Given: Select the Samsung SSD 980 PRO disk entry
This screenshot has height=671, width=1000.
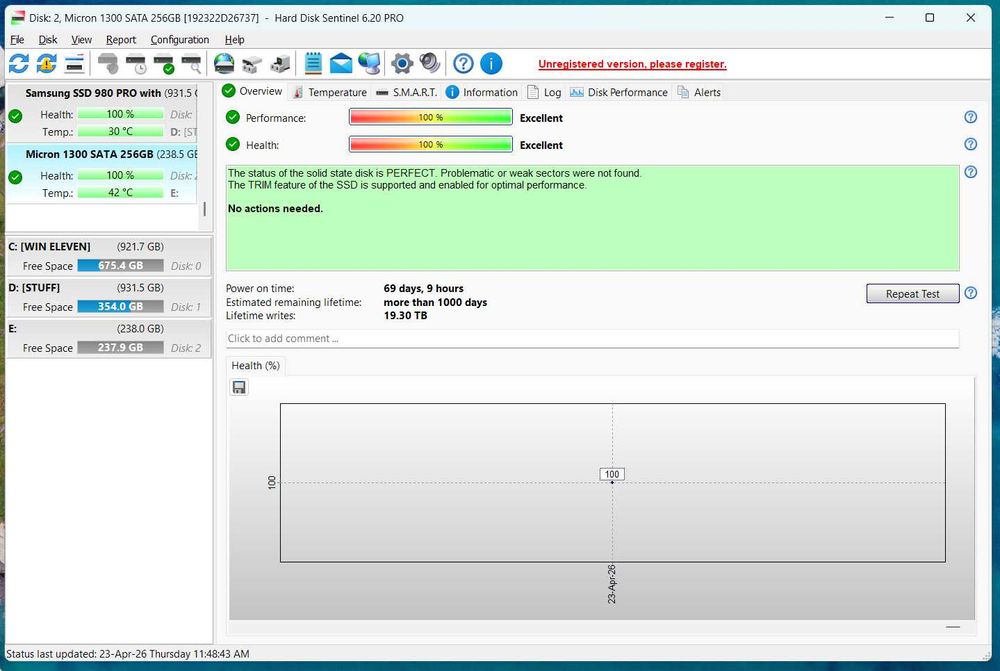Looking at the screenshot, I should [102, 112].
